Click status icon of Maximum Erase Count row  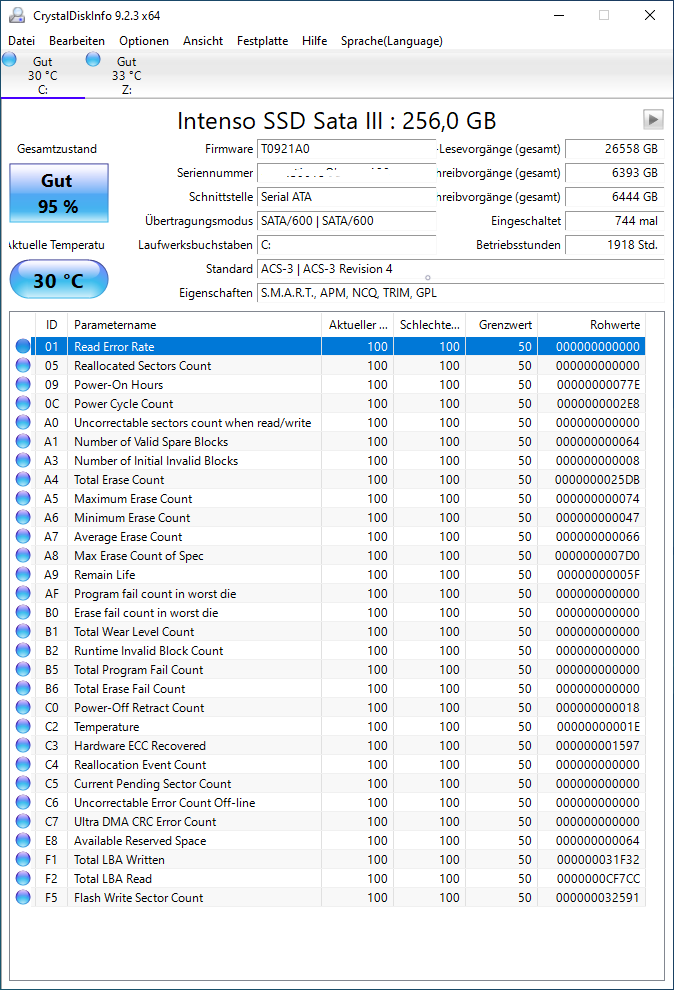click(23, 498)
